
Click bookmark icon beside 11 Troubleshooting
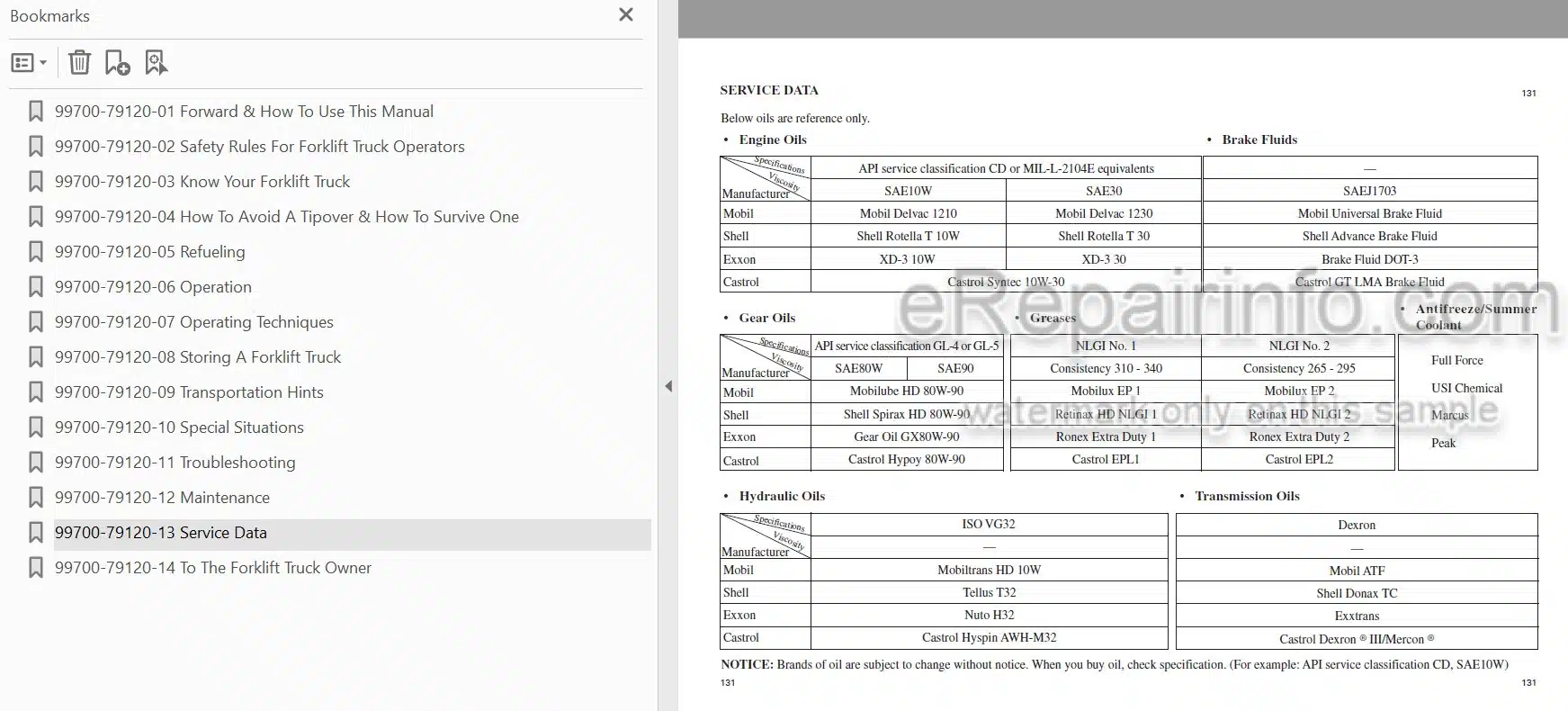point(36,463)
